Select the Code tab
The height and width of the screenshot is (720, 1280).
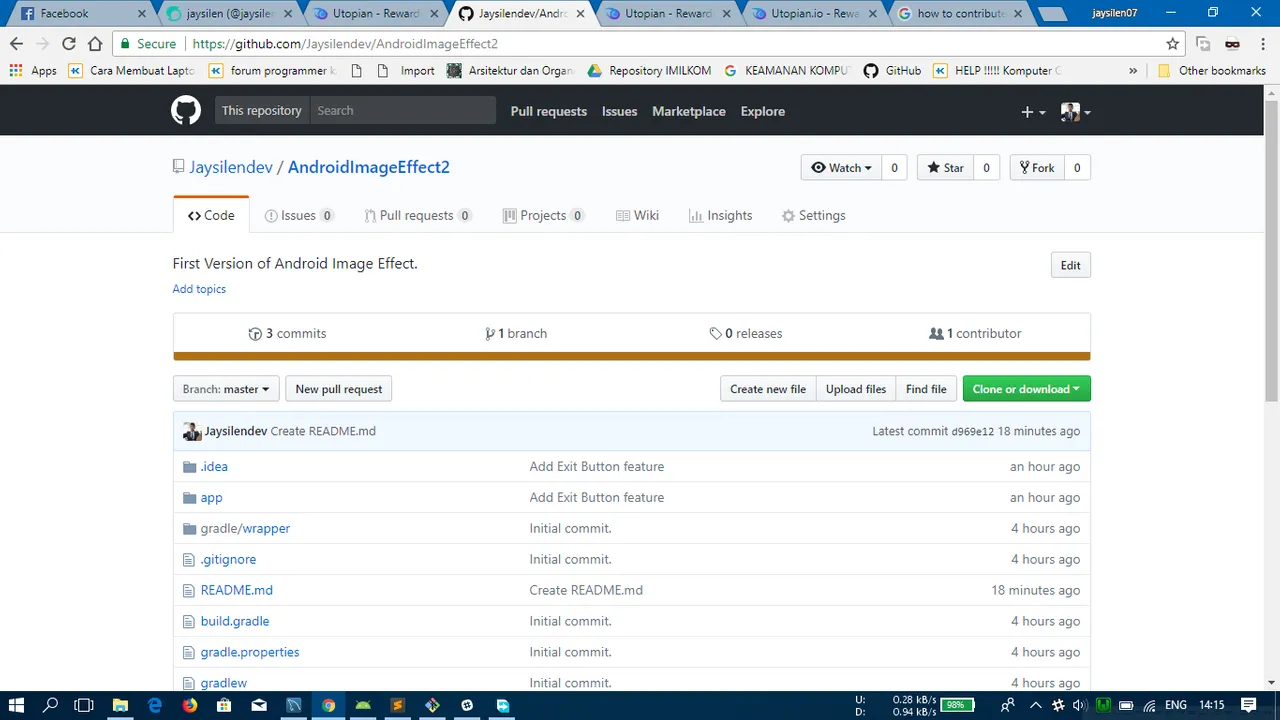211,216
